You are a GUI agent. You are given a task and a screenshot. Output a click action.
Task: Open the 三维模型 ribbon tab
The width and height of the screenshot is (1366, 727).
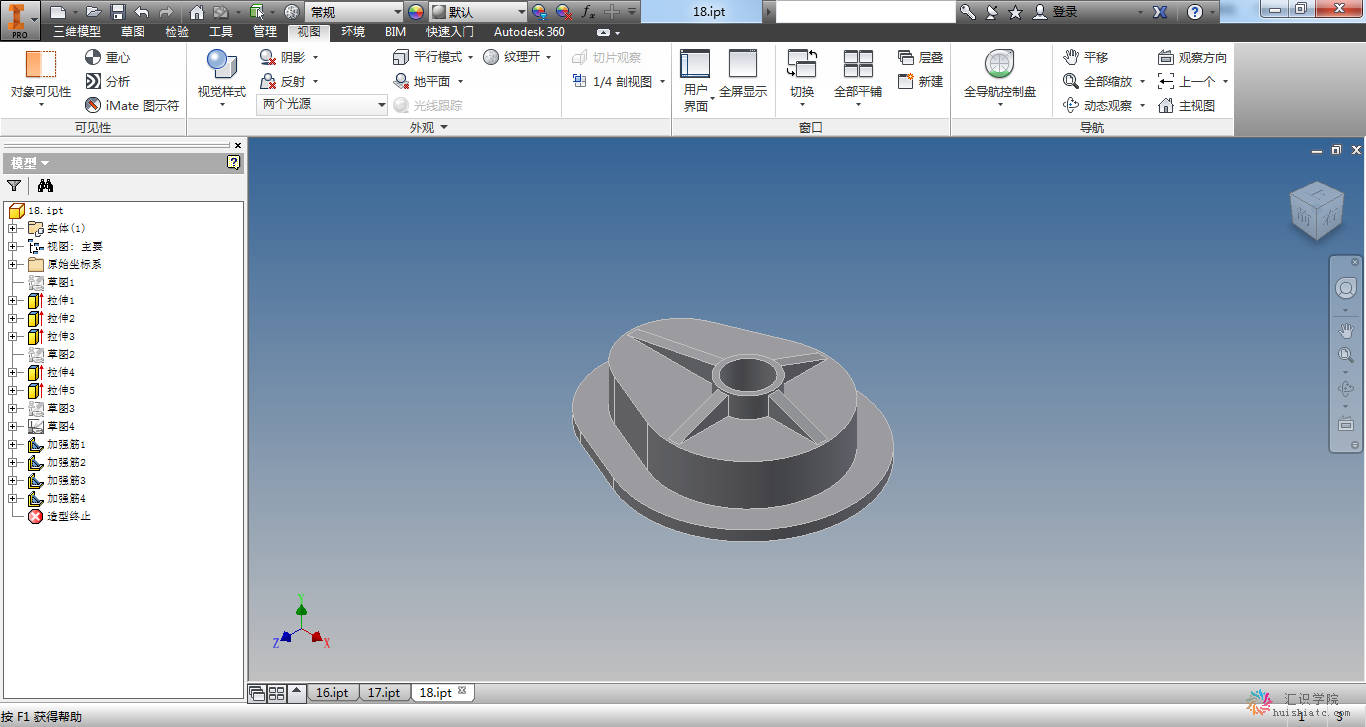pyautogui.click(x=77, y=32)
